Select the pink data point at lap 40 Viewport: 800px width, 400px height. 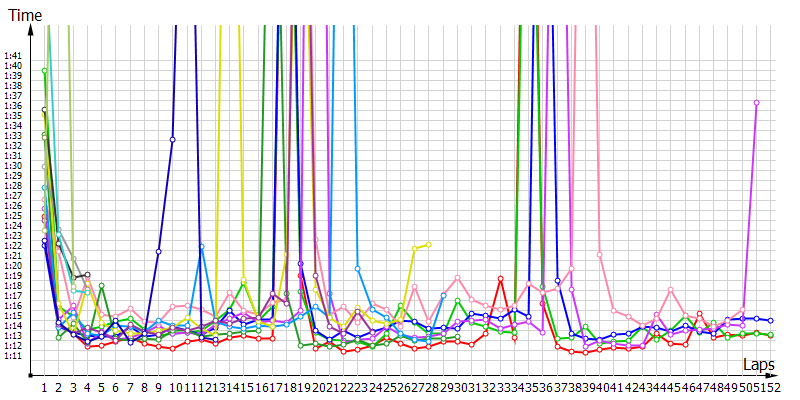click(x=600, y=255)
